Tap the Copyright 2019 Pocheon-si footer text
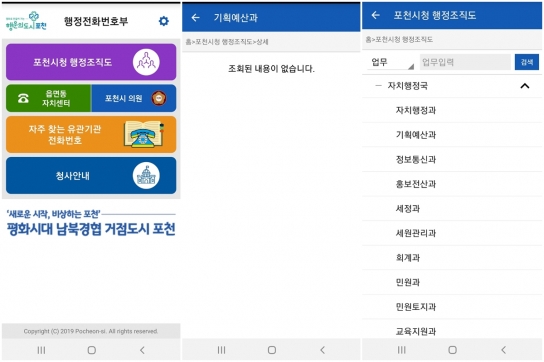Screen dimensions: 544x362 (x=91, y=331)
